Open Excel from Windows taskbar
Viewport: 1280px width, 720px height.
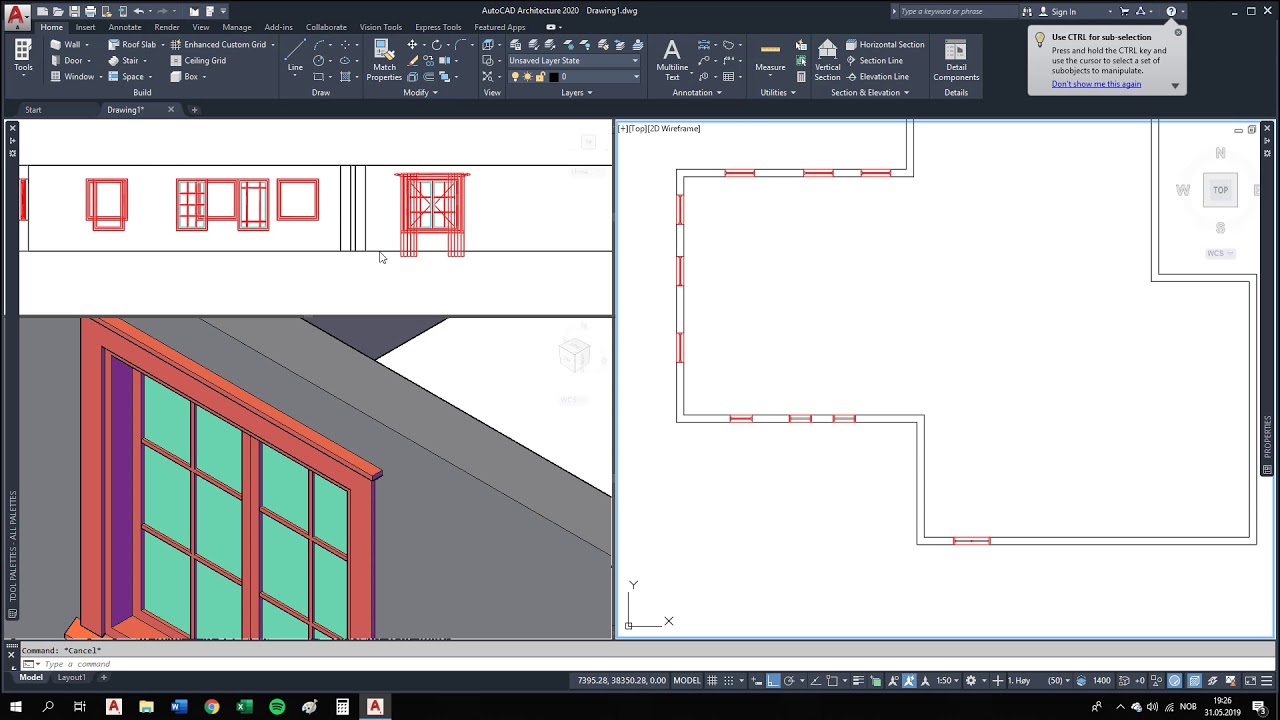[x=244, y=707]
